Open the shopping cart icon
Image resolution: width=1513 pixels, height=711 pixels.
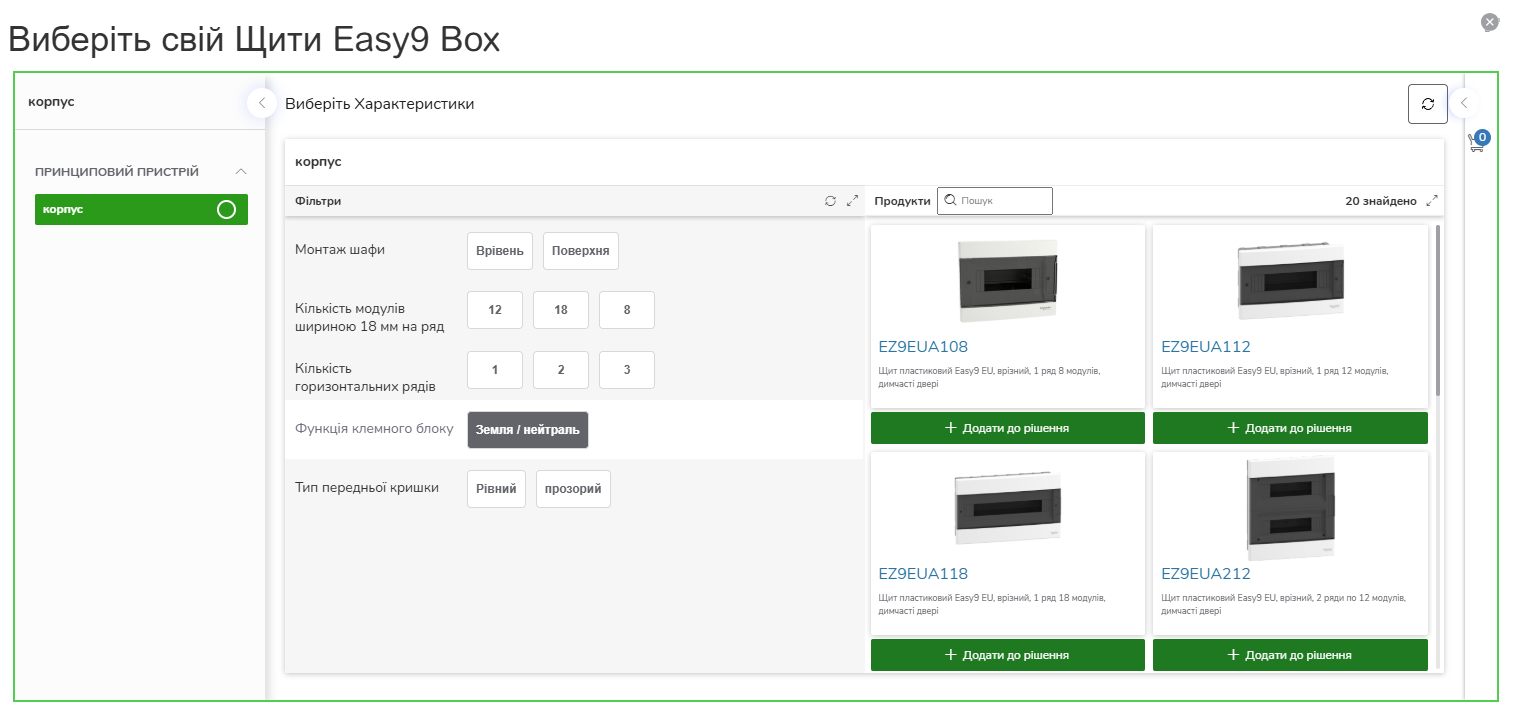point(1477,142)
